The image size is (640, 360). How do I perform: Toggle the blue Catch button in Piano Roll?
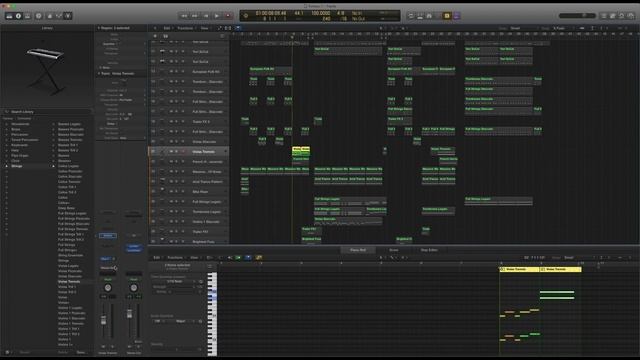tap(248, 258)
